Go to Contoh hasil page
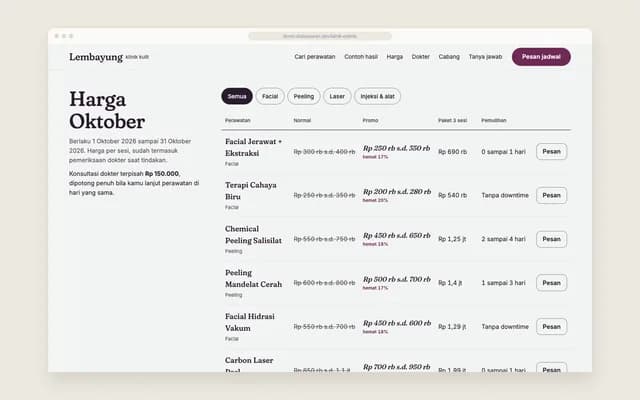640x400 pixels. (x=361, y=57)
